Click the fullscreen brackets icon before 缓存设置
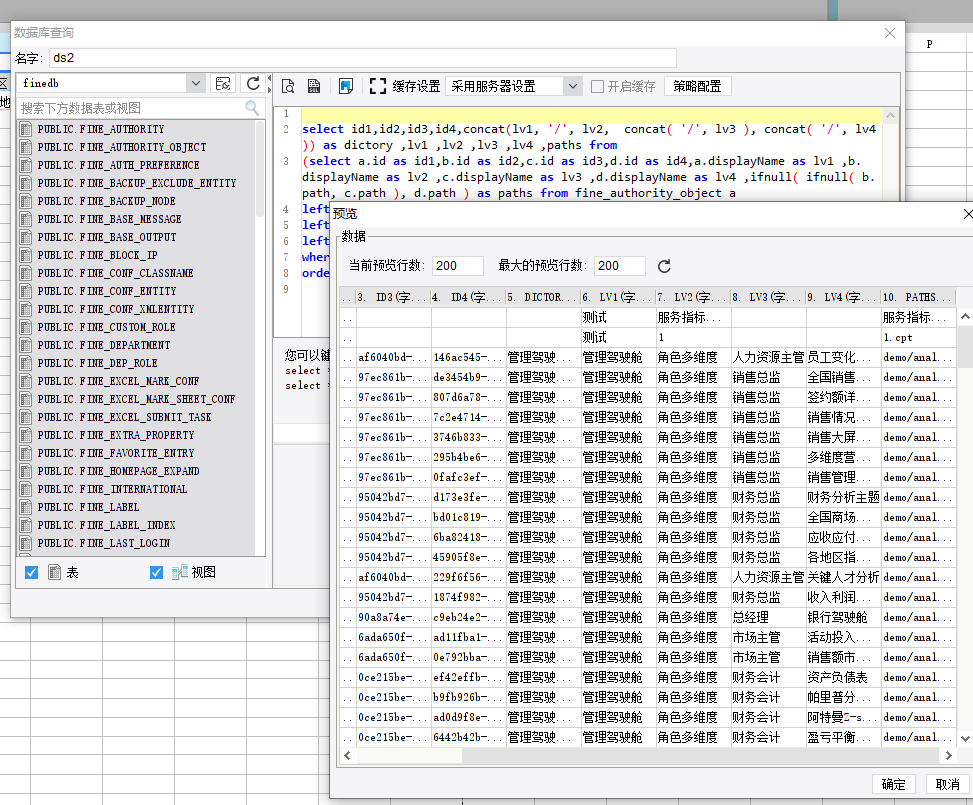973x805 pixels. click(x=377, y=86)
